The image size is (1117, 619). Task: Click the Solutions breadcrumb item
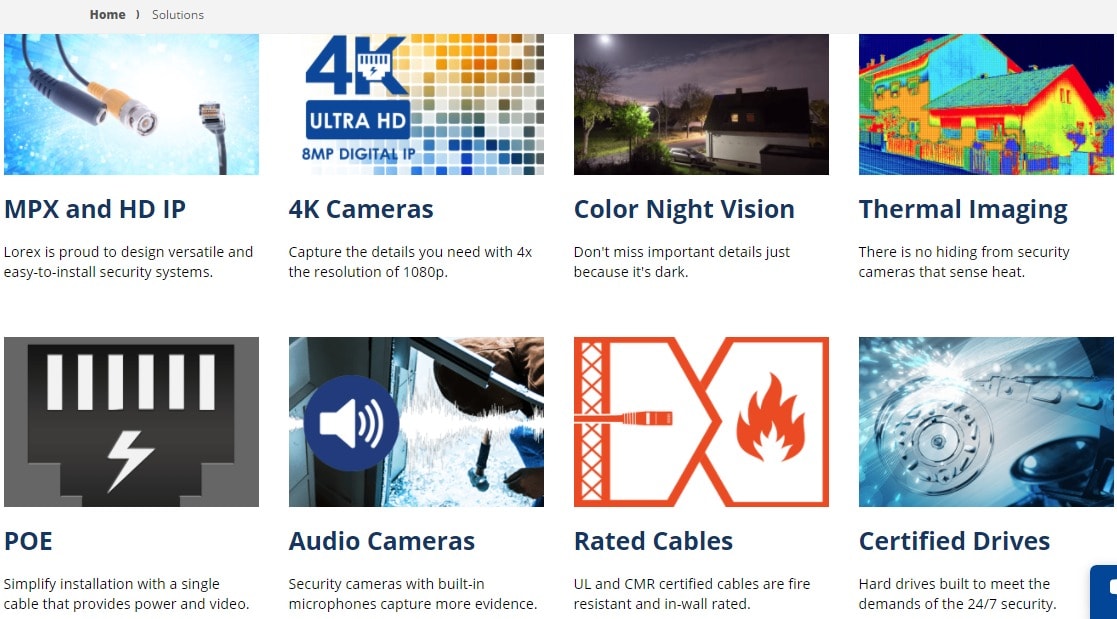(177, 14)
